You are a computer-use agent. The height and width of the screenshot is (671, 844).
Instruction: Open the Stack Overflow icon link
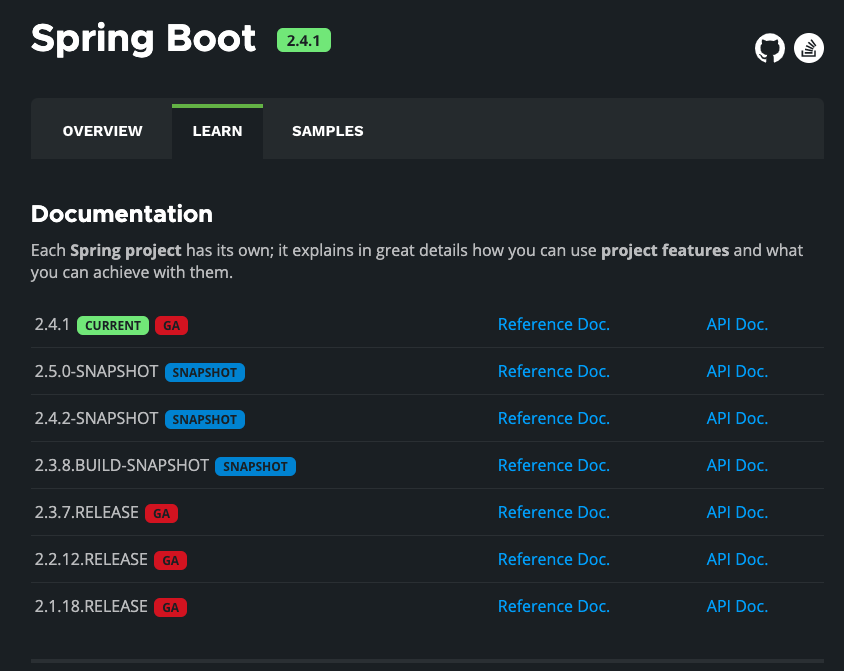tap(809, 48)
